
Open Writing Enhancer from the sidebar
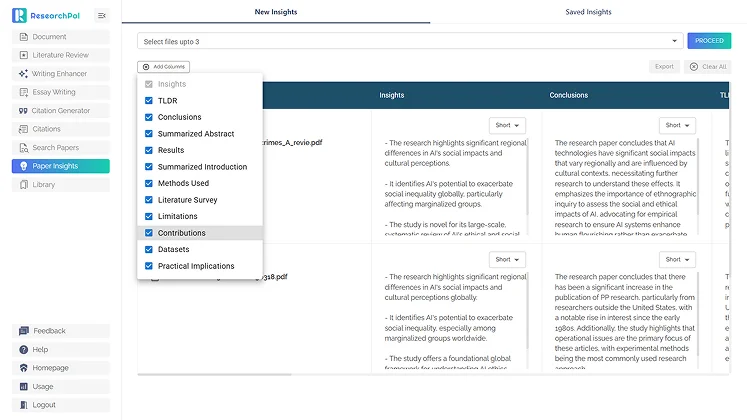click(61, 74)
